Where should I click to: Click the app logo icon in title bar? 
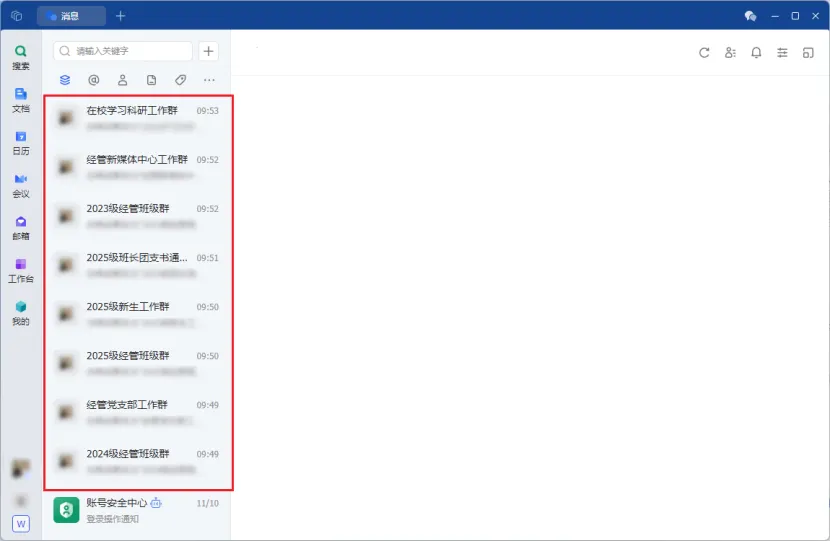click(16, 16)
